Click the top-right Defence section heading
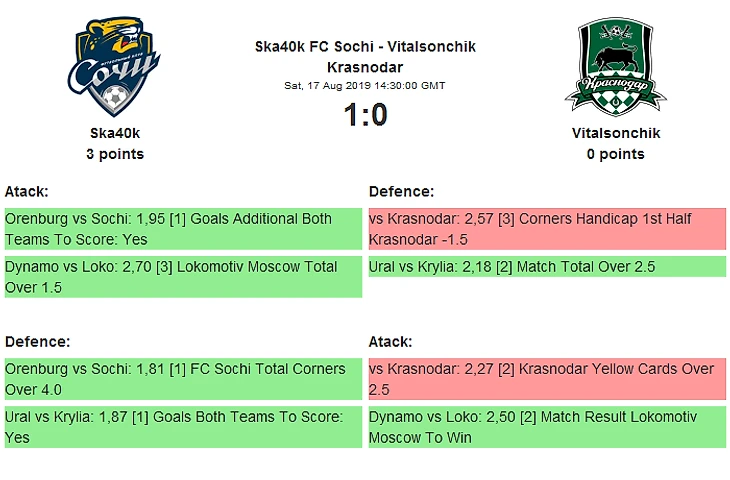 [401, 191]
